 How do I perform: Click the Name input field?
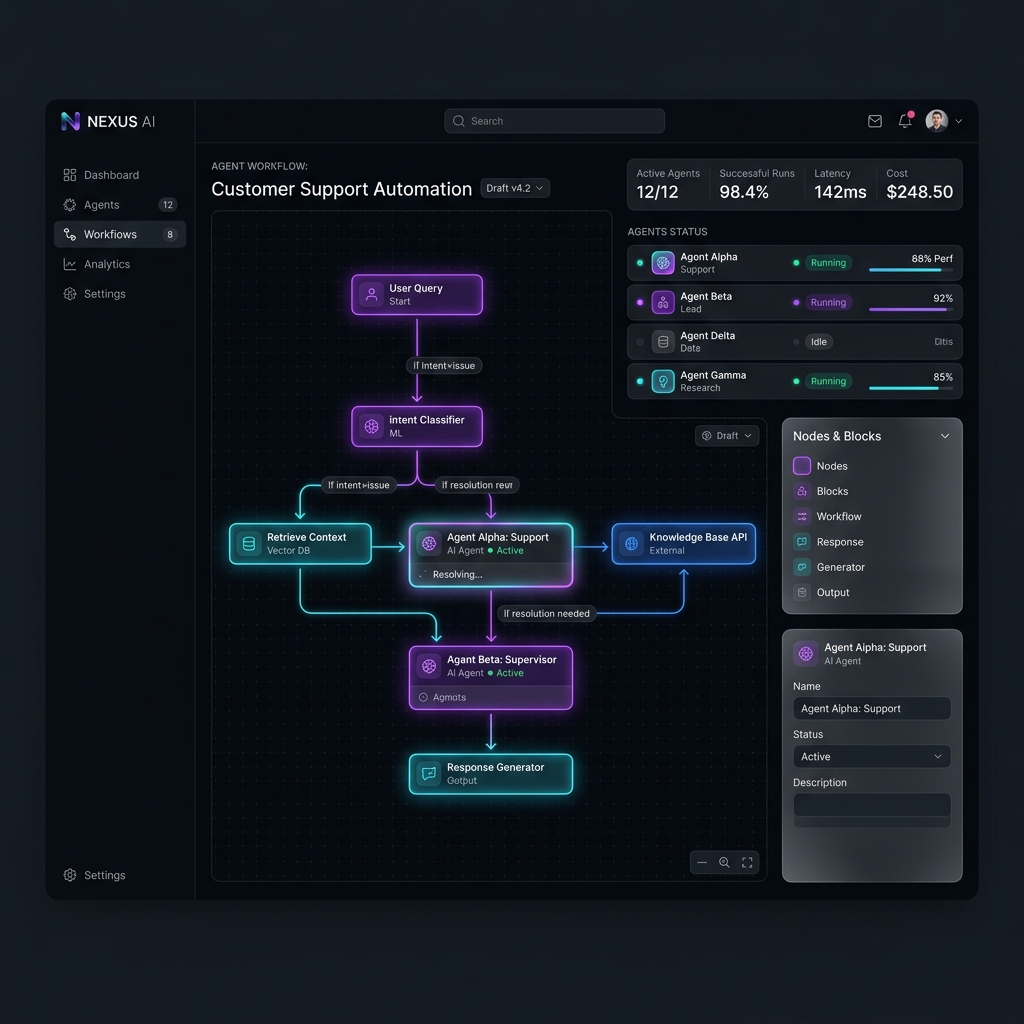[872, 709]
